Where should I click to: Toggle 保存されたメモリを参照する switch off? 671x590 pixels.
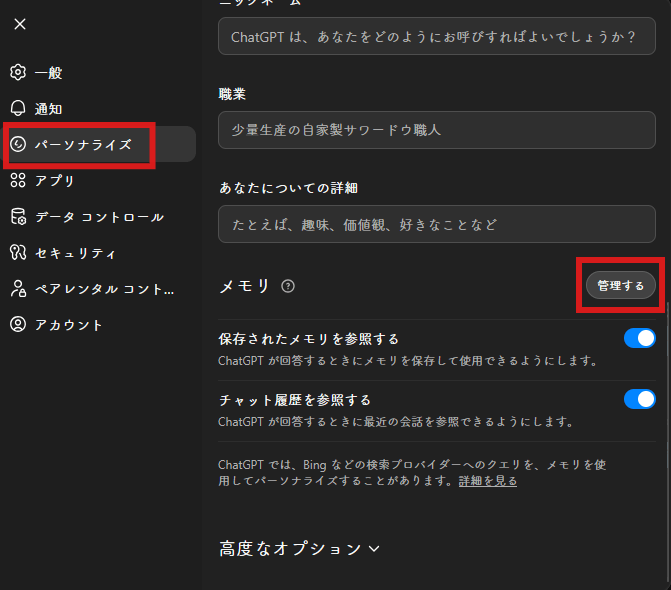[x=639, y=338]
